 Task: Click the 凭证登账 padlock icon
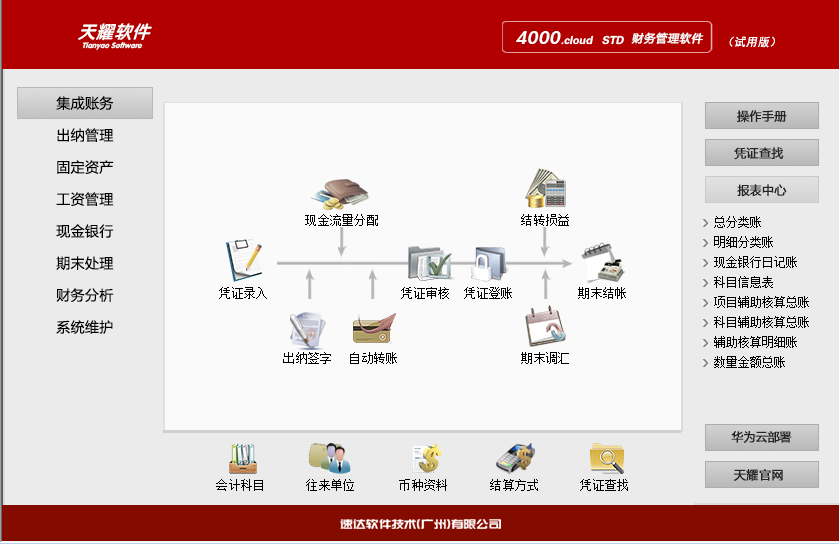pyautogui.click(x=489, y=263)
